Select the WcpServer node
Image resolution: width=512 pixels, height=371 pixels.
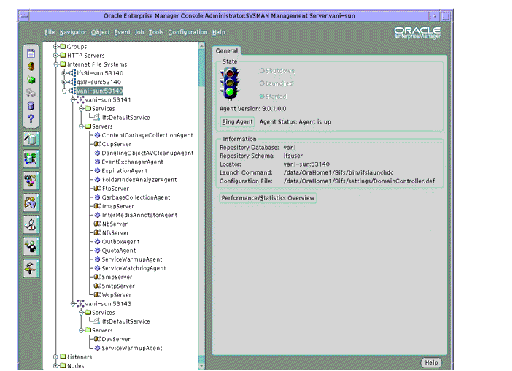(x=116, y=295)
